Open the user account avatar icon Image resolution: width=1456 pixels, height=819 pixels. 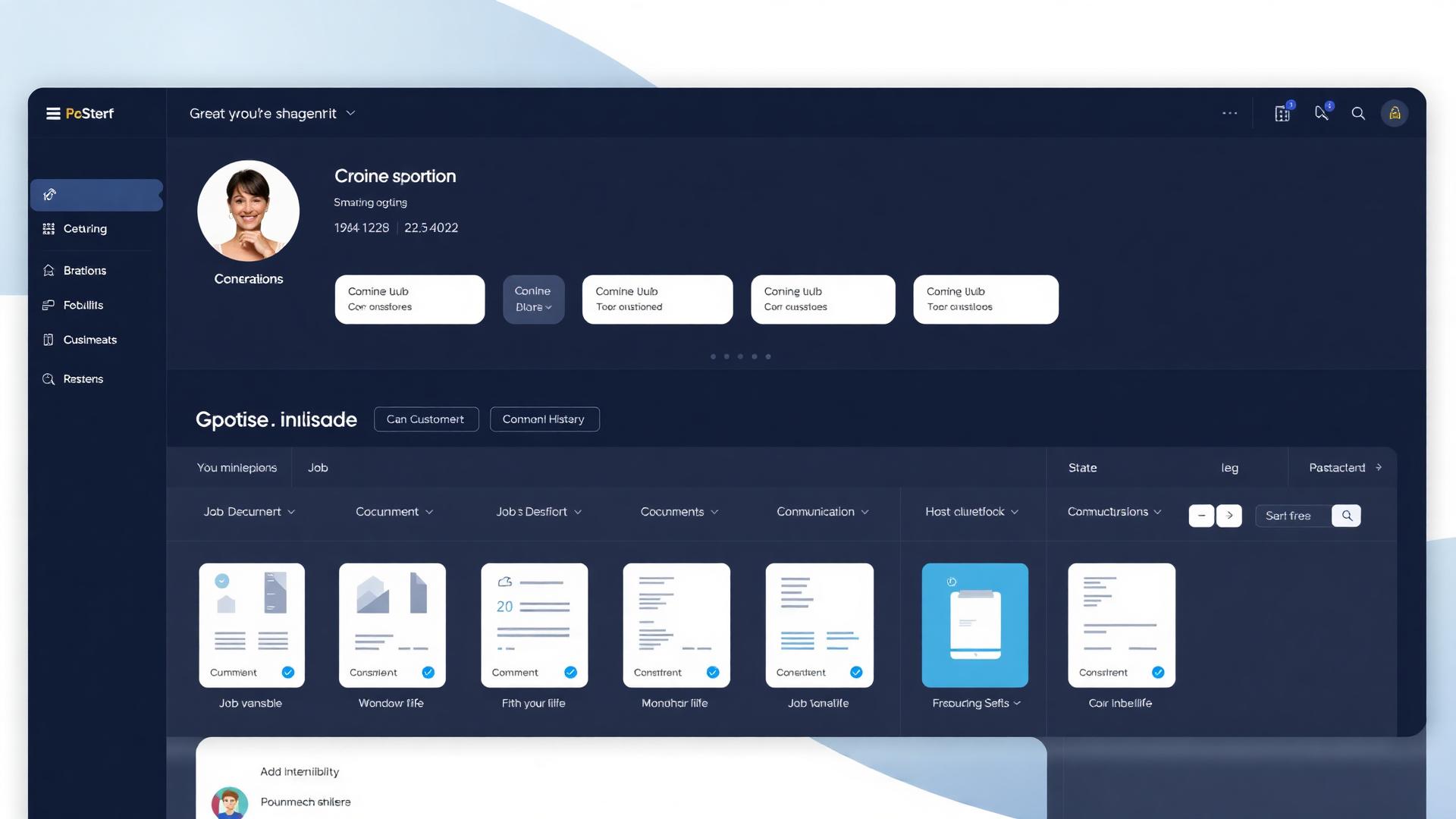[x=1395, y=114]
